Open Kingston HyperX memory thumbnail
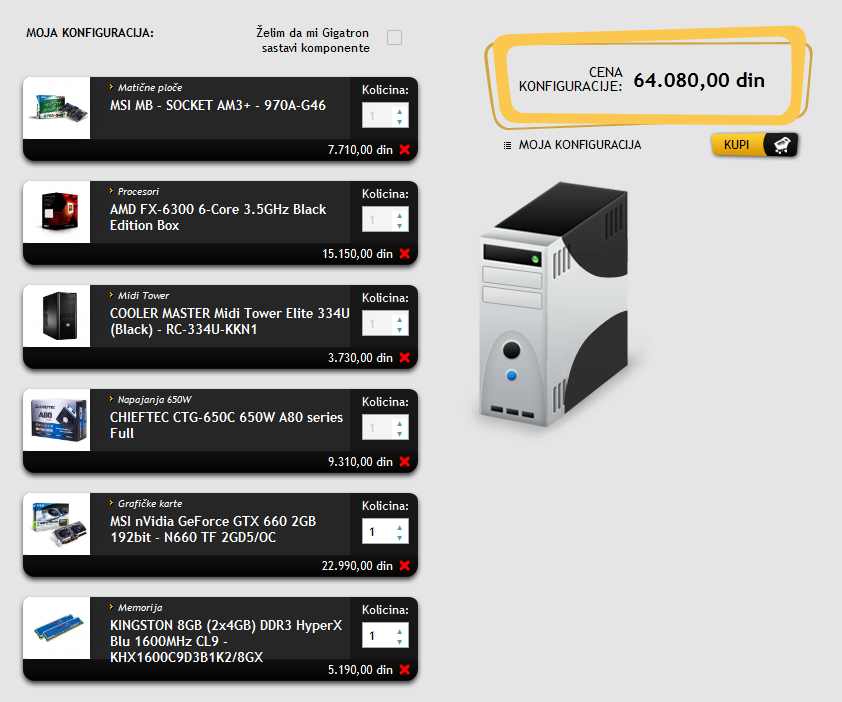This screenshot has height=702, width=842. 56,628
